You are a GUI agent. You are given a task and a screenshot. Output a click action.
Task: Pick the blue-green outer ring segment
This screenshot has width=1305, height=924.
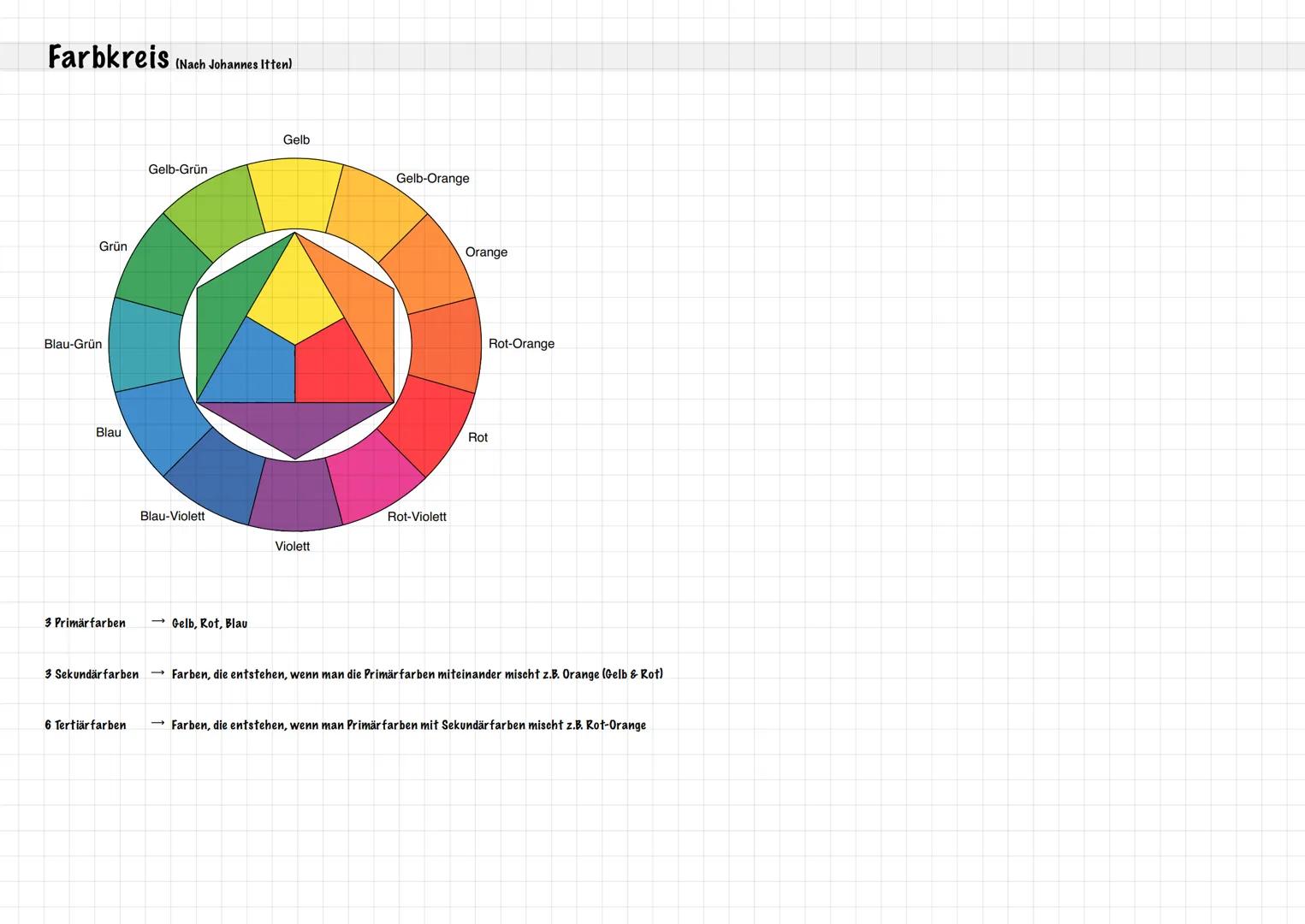coord(145,345)
